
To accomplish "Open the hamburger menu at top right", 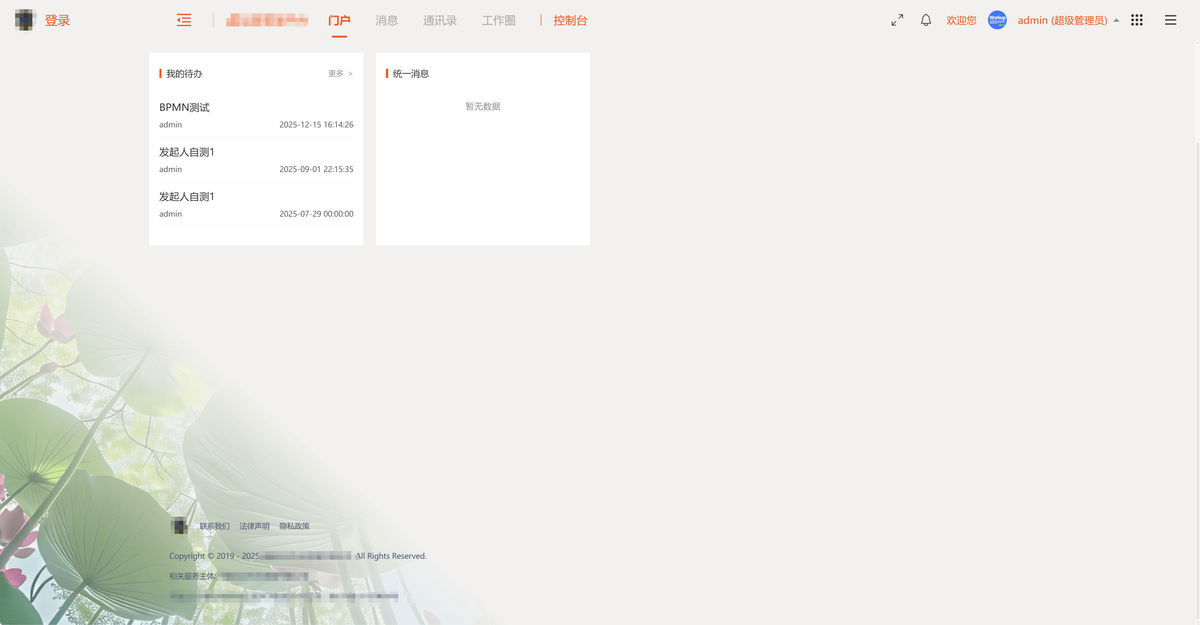I will click(1170, 20).
